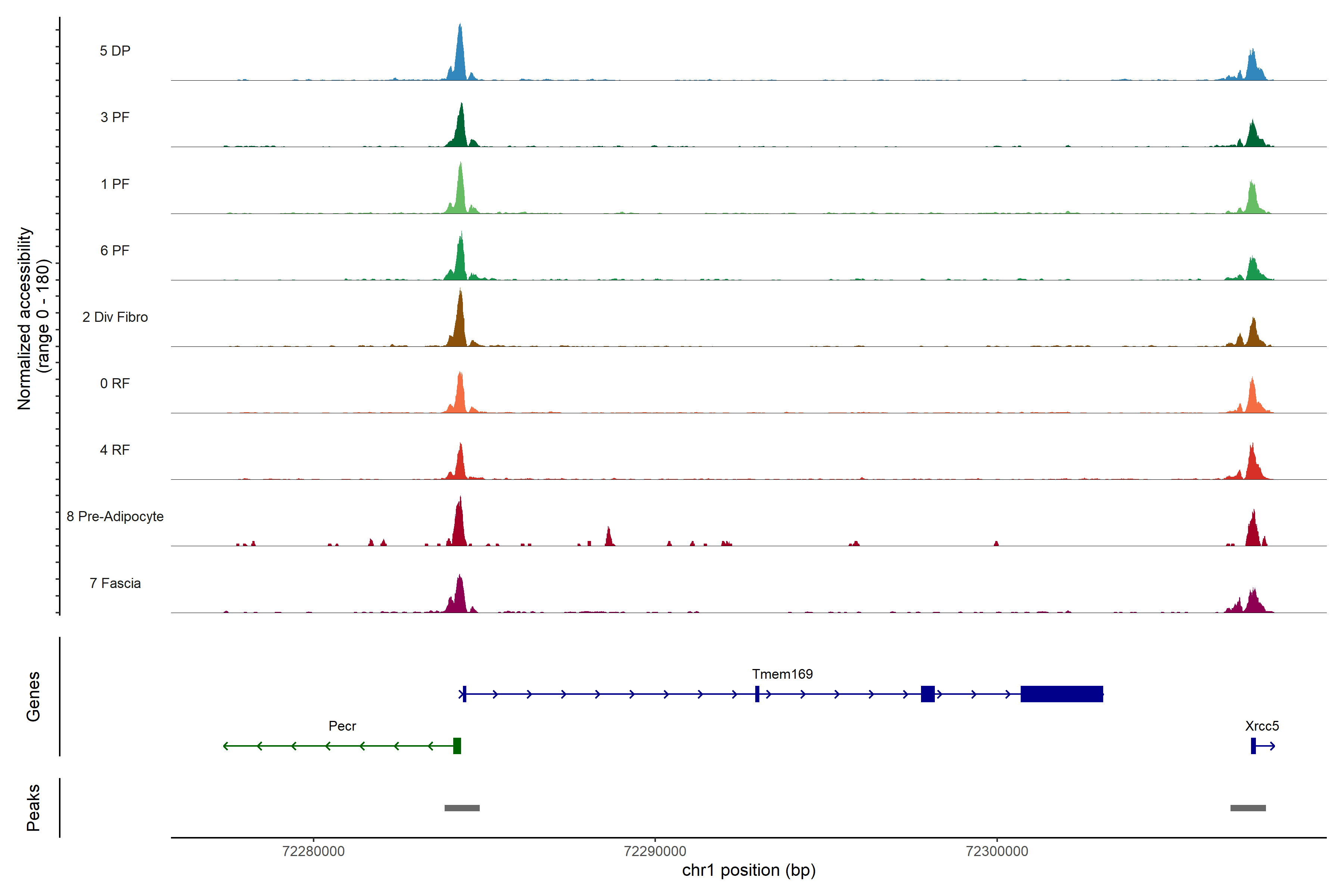Click the tall blue peak in 5 DP track
This screenshot has height=896, width=1344.
(x=460, y=57)
